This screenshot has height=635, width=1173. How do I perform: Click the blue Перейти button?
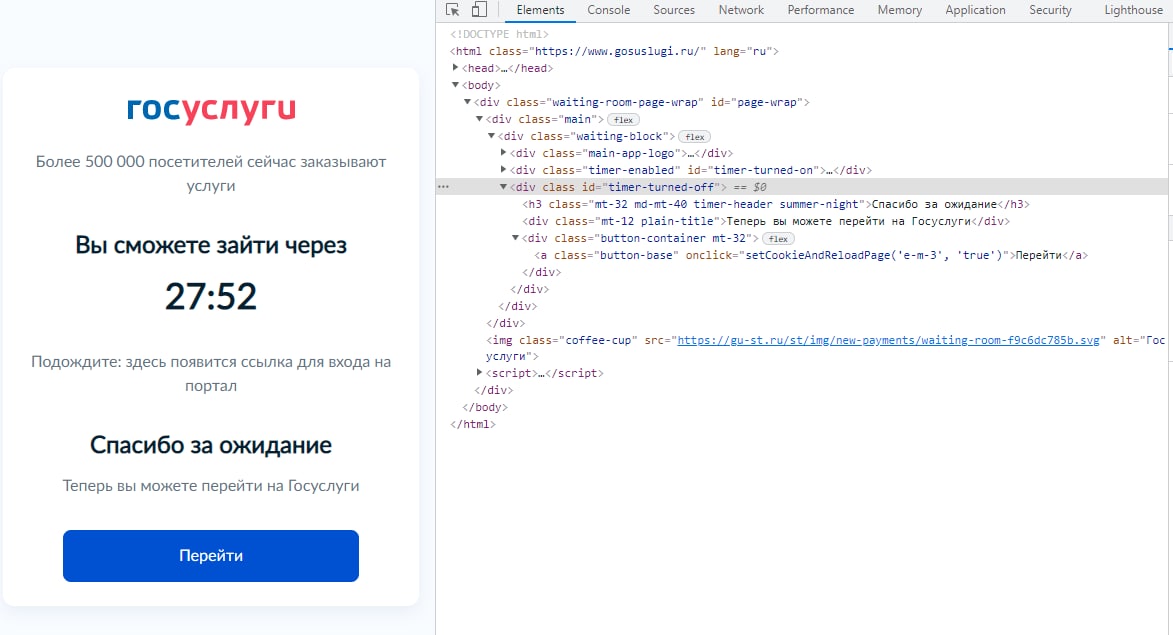(211, 556)
